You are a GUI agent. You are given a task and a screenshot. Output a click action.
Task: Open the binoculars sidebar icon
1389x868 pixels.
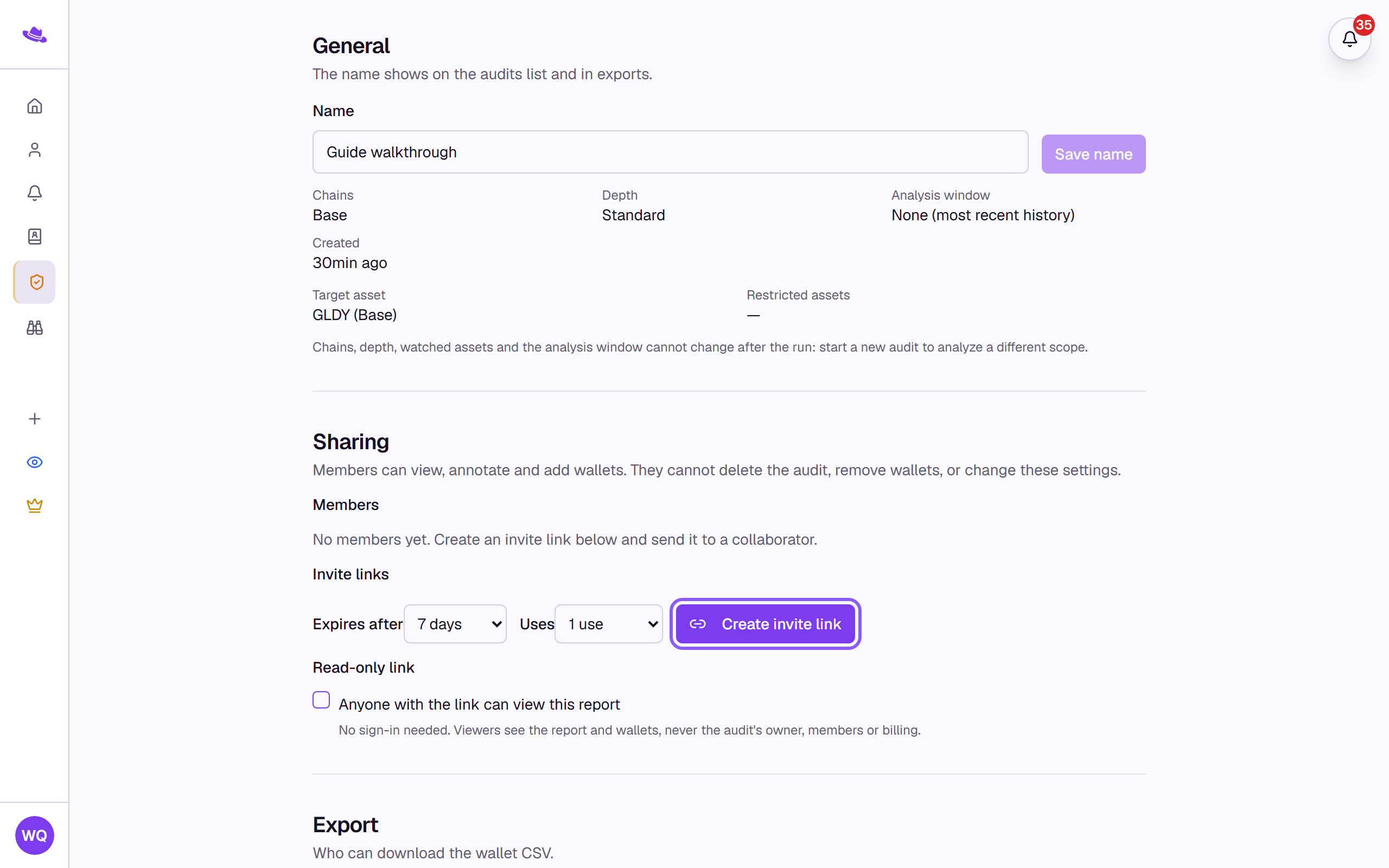[34, 327]
